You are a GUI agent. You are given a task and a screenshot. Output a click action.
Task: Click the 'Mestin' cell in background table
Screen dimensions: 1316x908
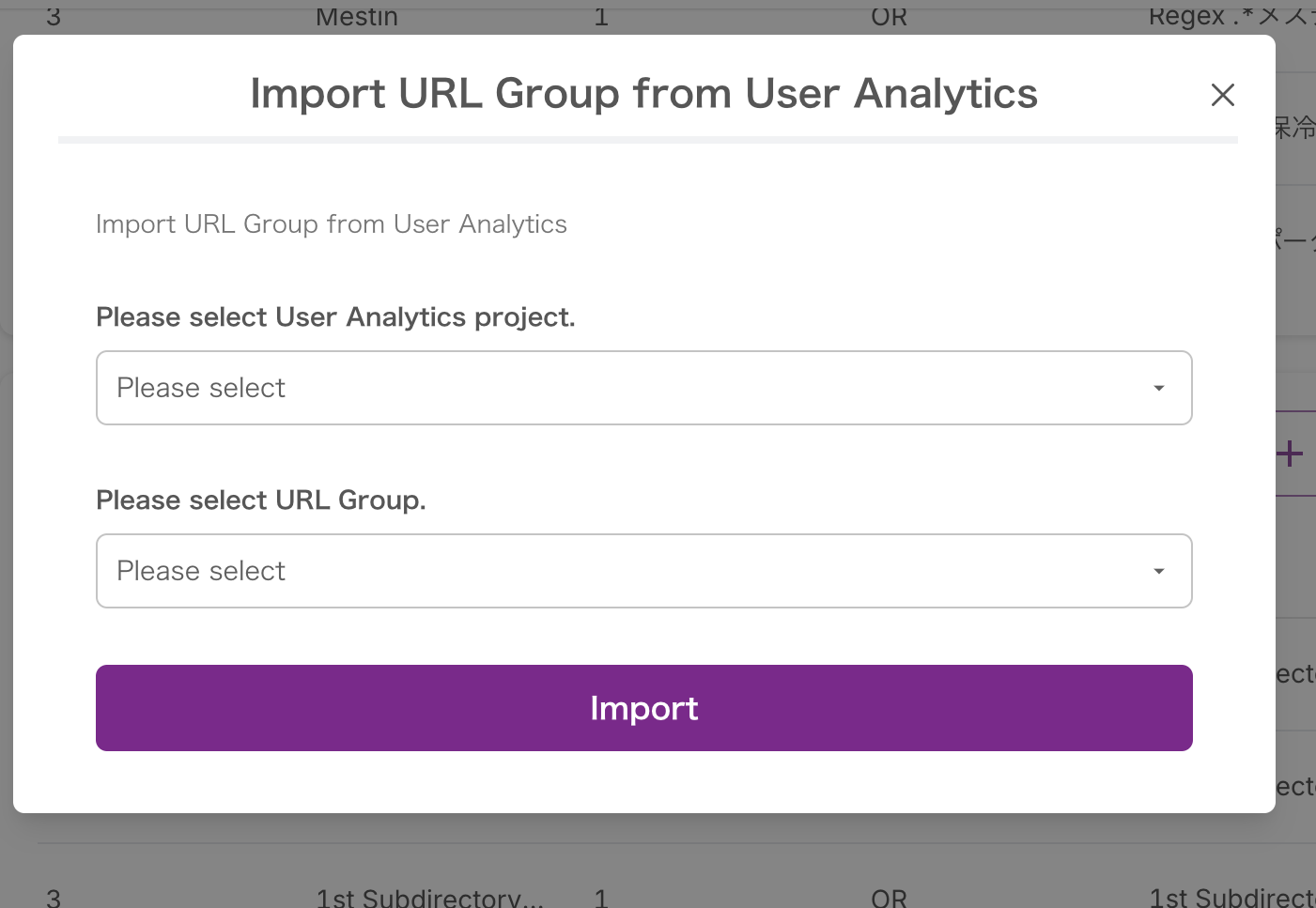tap(357, 16)
